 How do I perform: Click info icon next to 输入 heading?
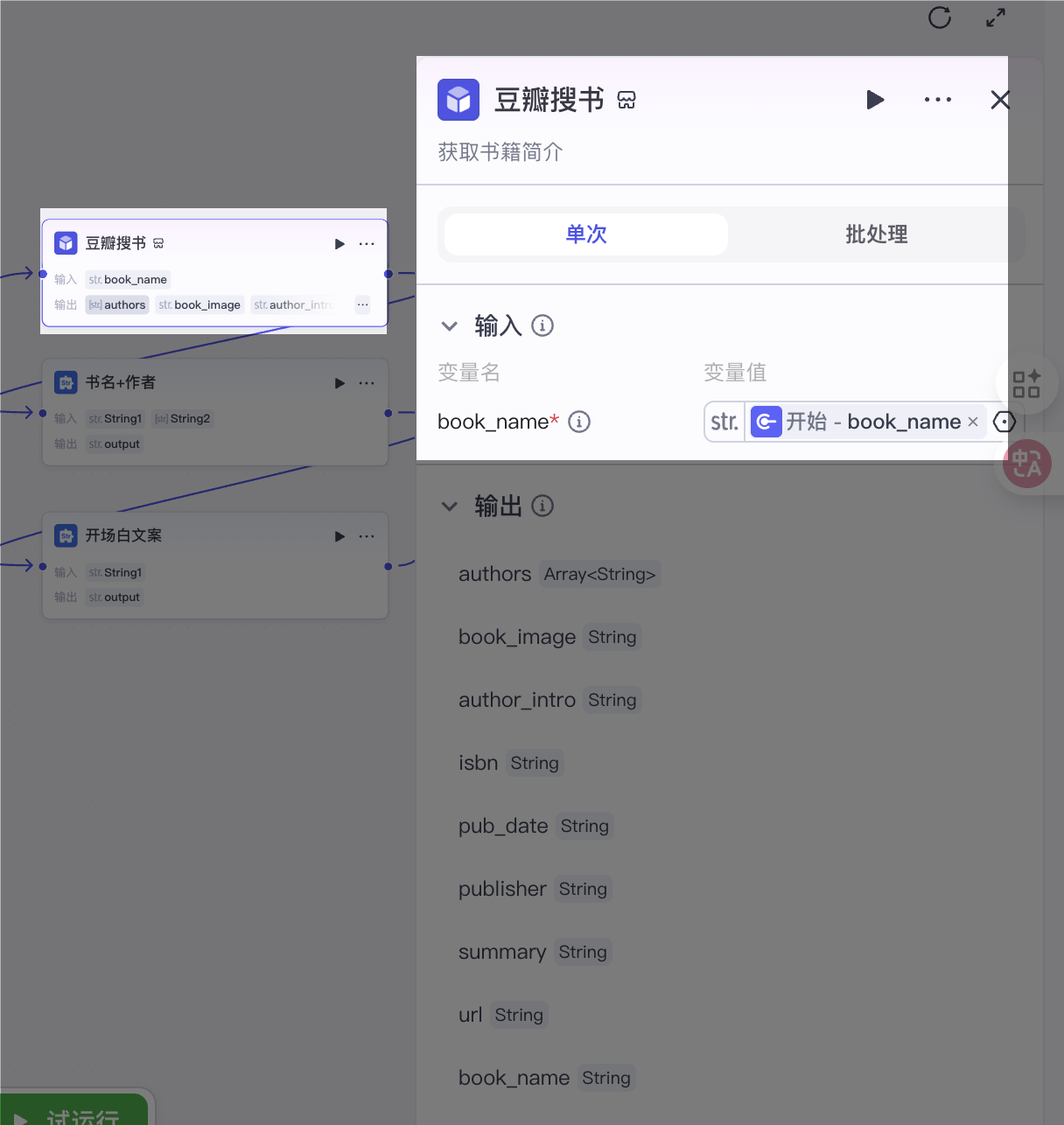pyautogui.click(x=542, y=325)
